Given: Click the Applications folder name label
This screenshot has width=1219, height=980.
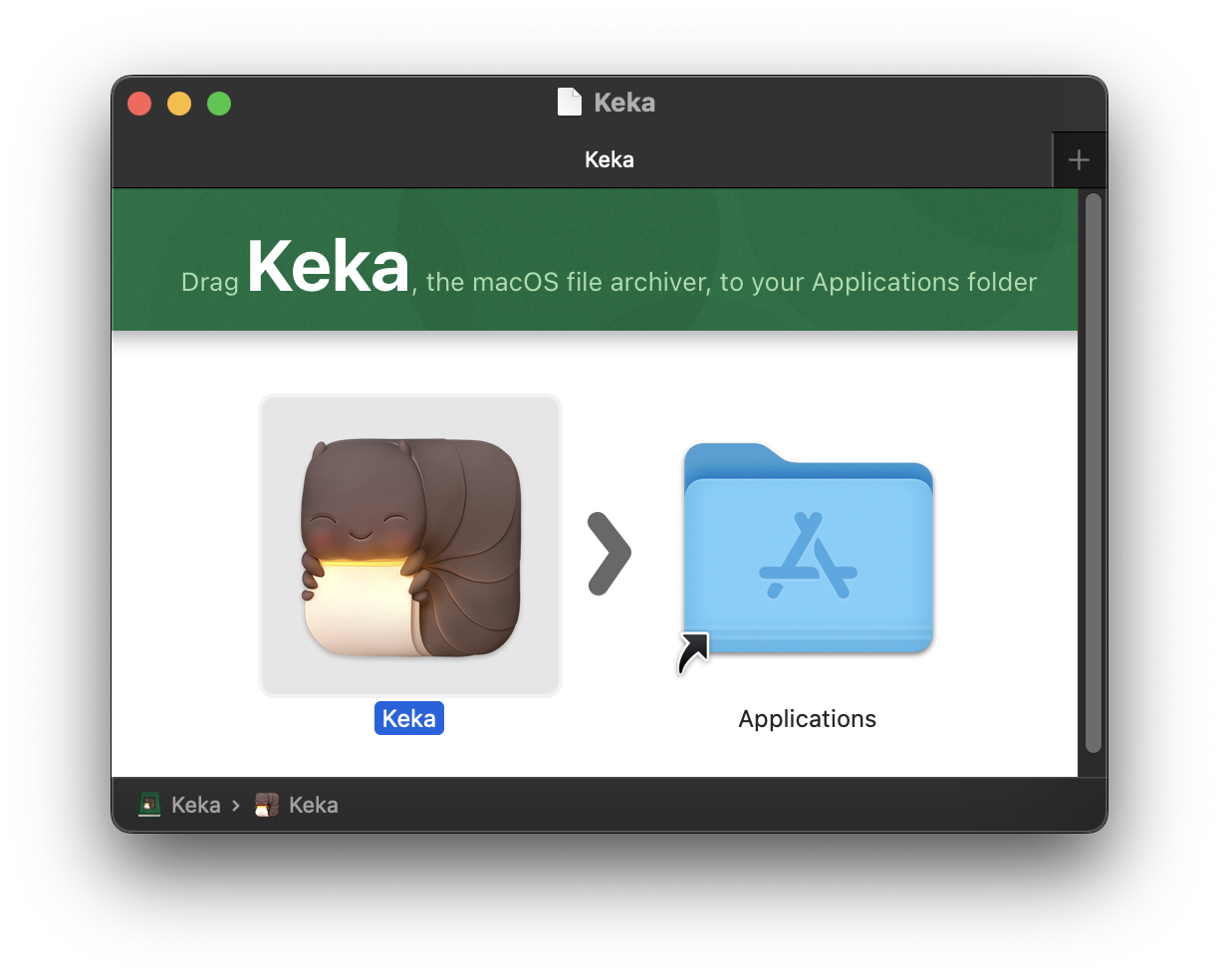Looking at the screenshot, I should point(808,719).
